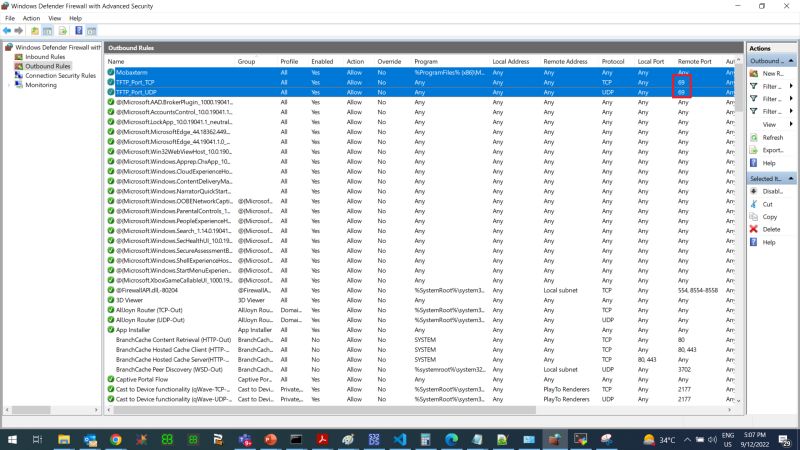Click Export List in Actions pane
This screenshot has height=450, width=800.
point(772,150)
